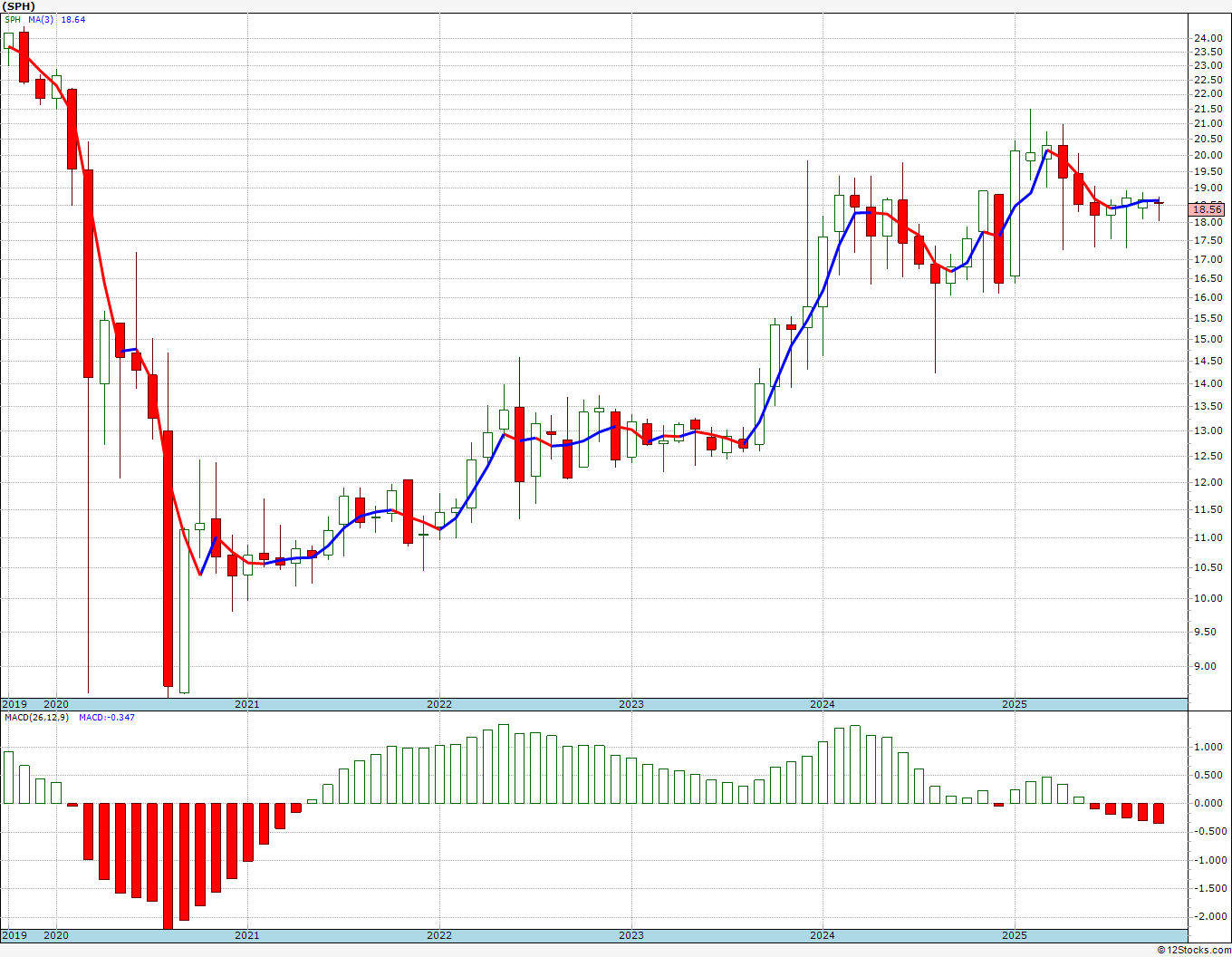The height and width of the screenshot is (957, 1232).
Task: Click 2023 on the price chart time axis
Action: [631, 704]
